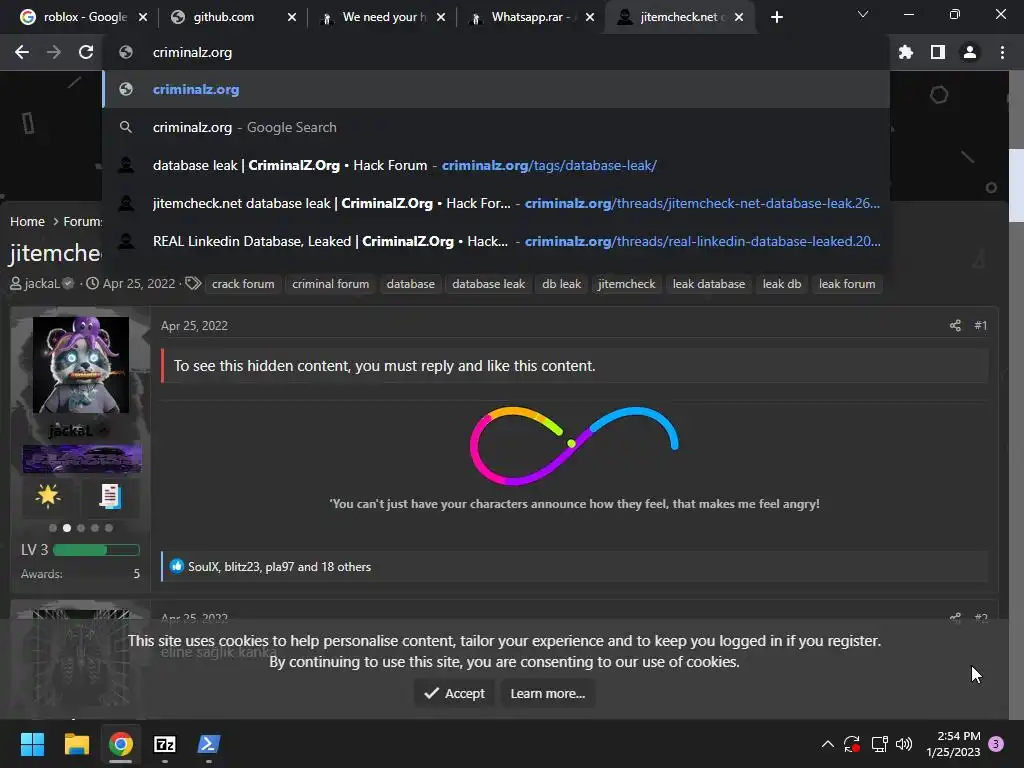Viewport: 1024px width, 768px height.
Task: Open the volume speaker tray icon
Action: 904,744
